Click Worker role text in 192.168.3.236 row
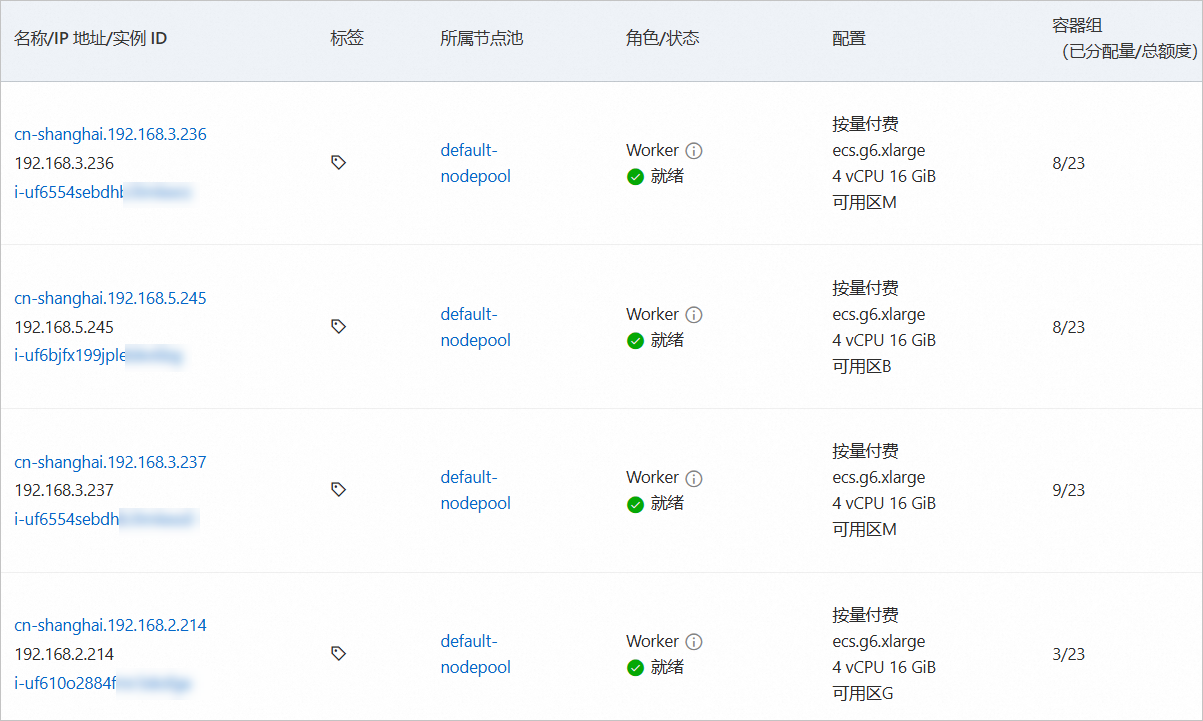Screen dimensions: 1203x721 click(653, 150)
